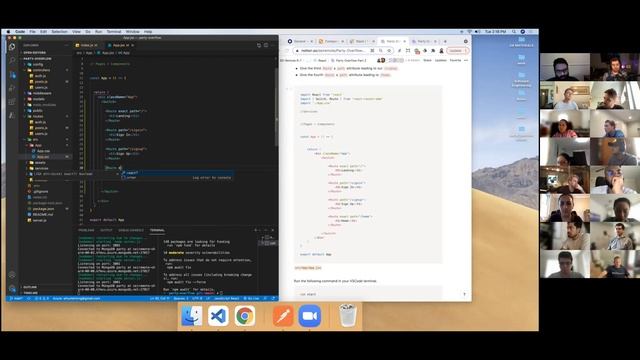The width and height of the screenshot is (640, 360).
Task: Open the Accounts icon in VS Code activity bar
Action: 12,275
